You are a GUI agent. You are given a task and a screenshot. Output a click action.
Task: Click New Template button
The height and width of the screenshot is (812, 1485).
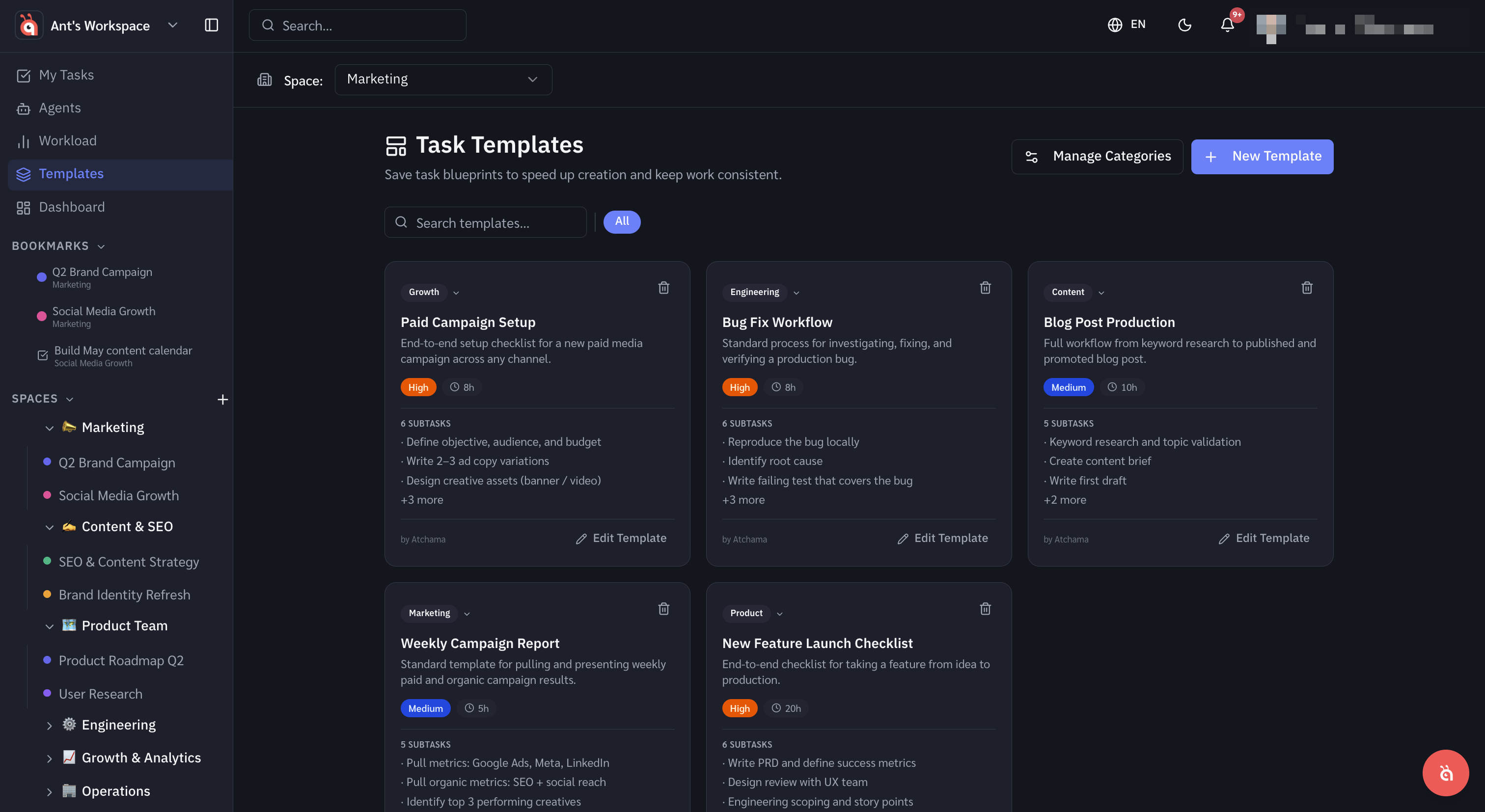coord(1262,156)
